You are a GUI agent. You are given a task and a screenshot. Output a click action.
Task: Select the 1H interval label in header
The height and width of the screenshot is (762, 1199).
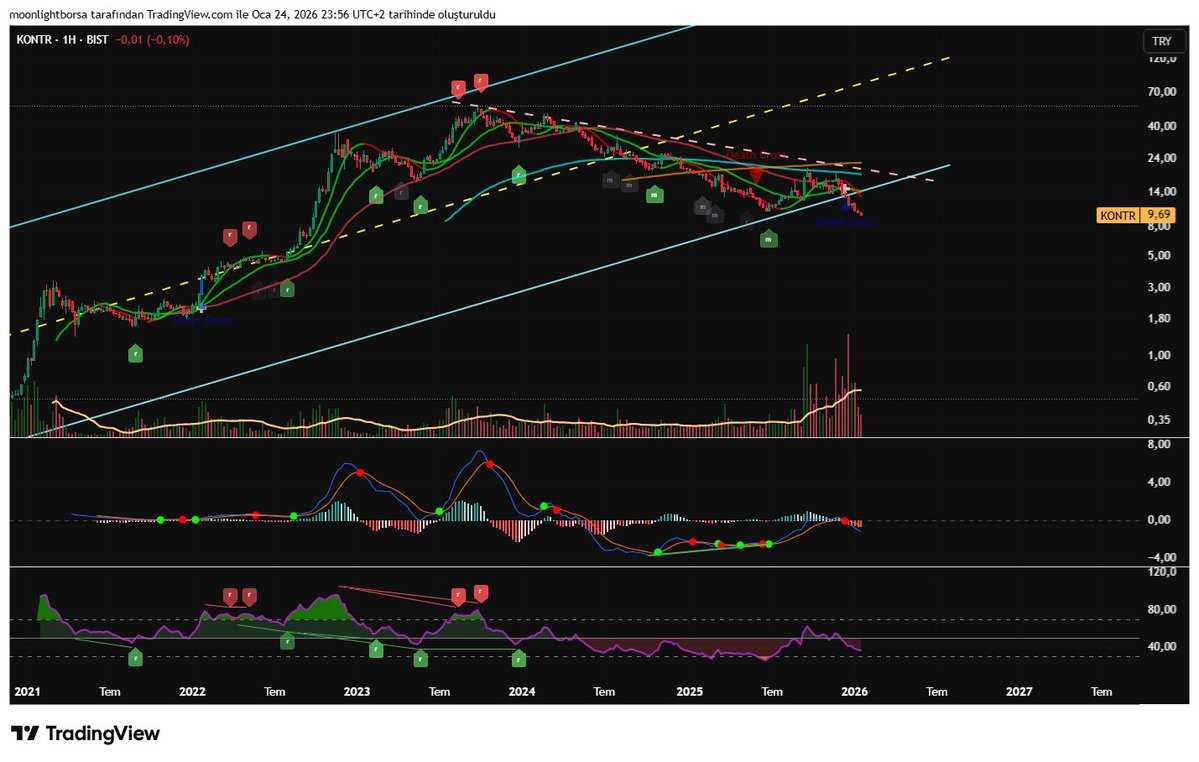tap(70, 40)
